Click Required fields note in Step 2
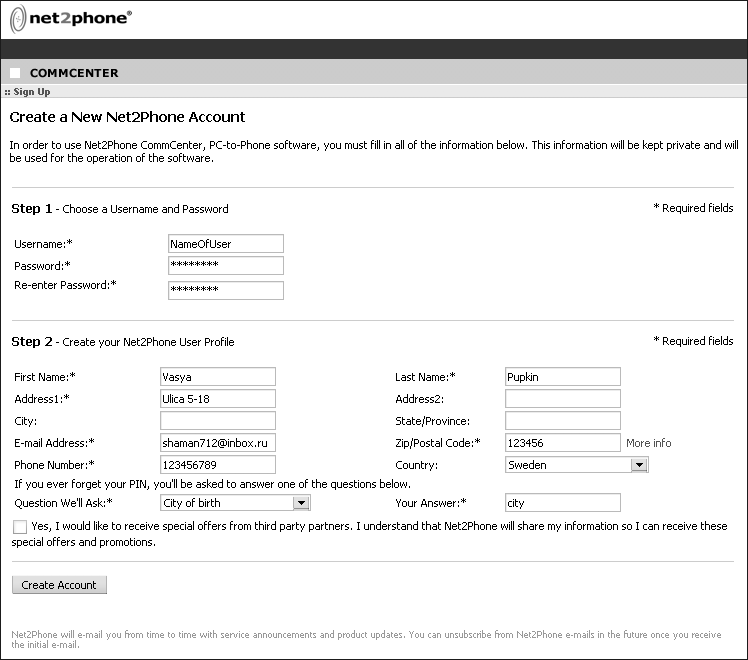This screenshot has width=748, height=660. click(693, 341)
